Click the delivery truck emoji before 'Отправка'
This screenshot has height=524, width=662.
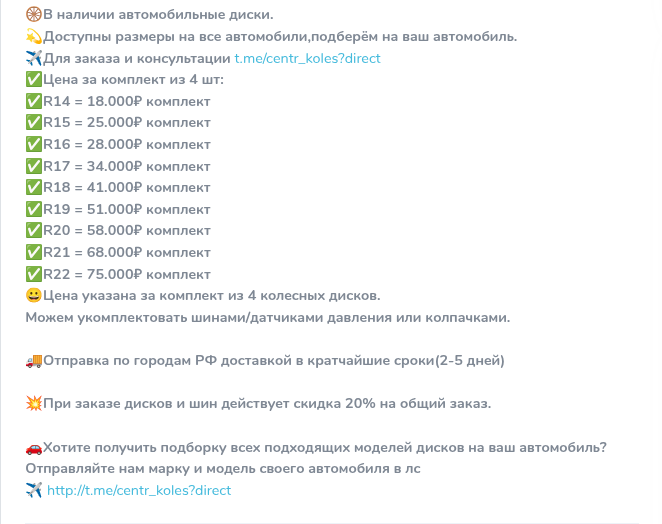tap(33, 361)
